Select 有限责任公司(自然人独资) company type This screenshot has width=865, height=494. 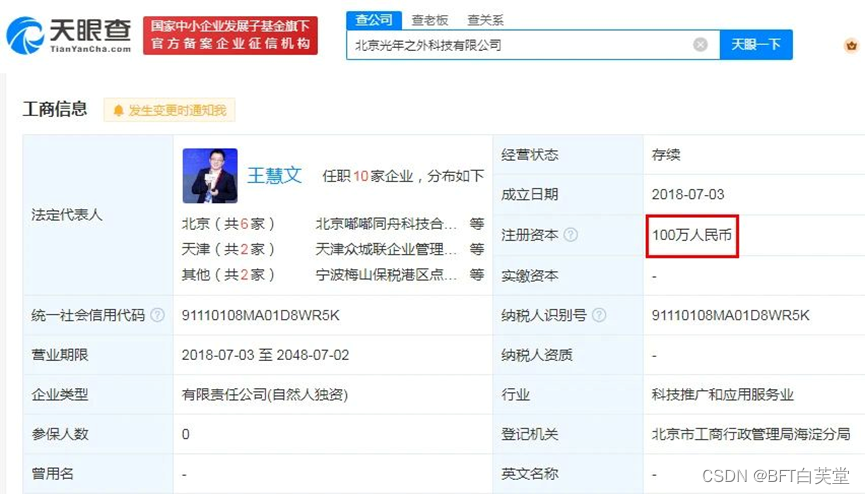pyautogui.click(x=265, y=395)
